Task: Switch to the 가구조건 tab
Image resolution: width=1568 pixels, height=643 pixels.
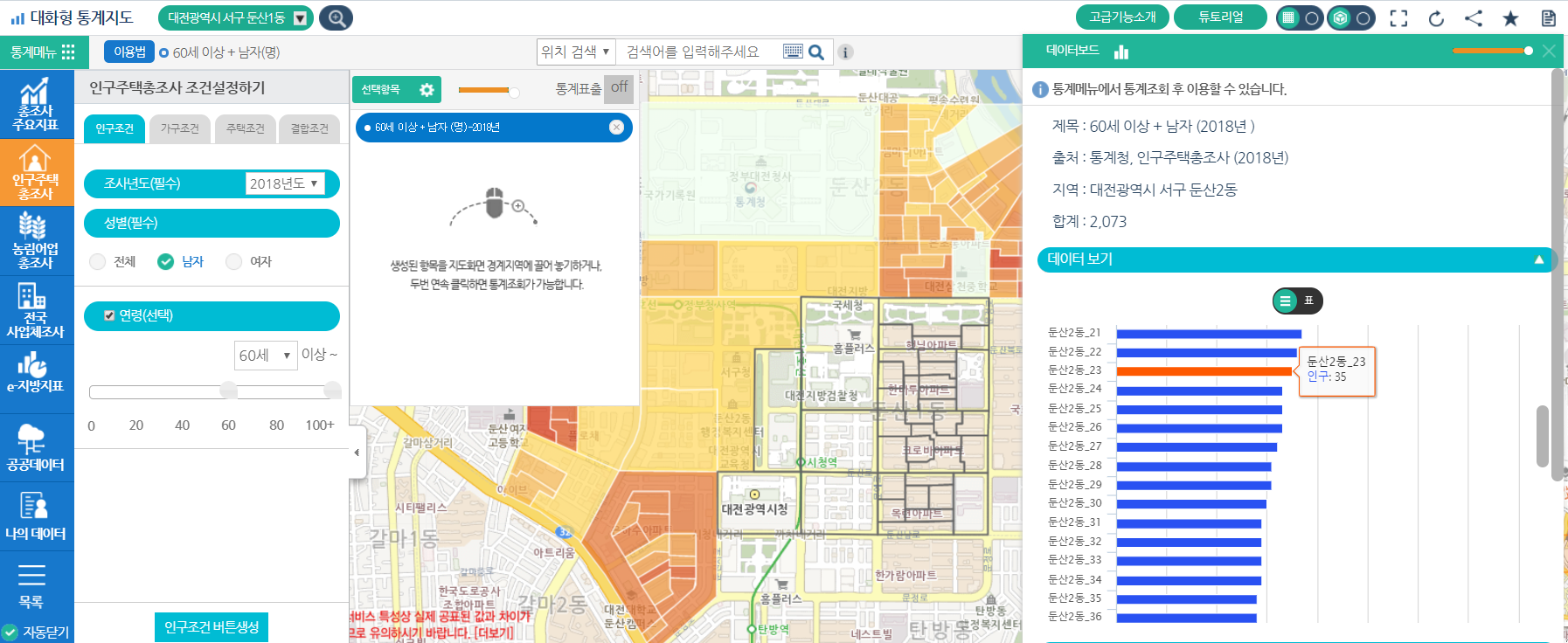Action: coord(180,128)
